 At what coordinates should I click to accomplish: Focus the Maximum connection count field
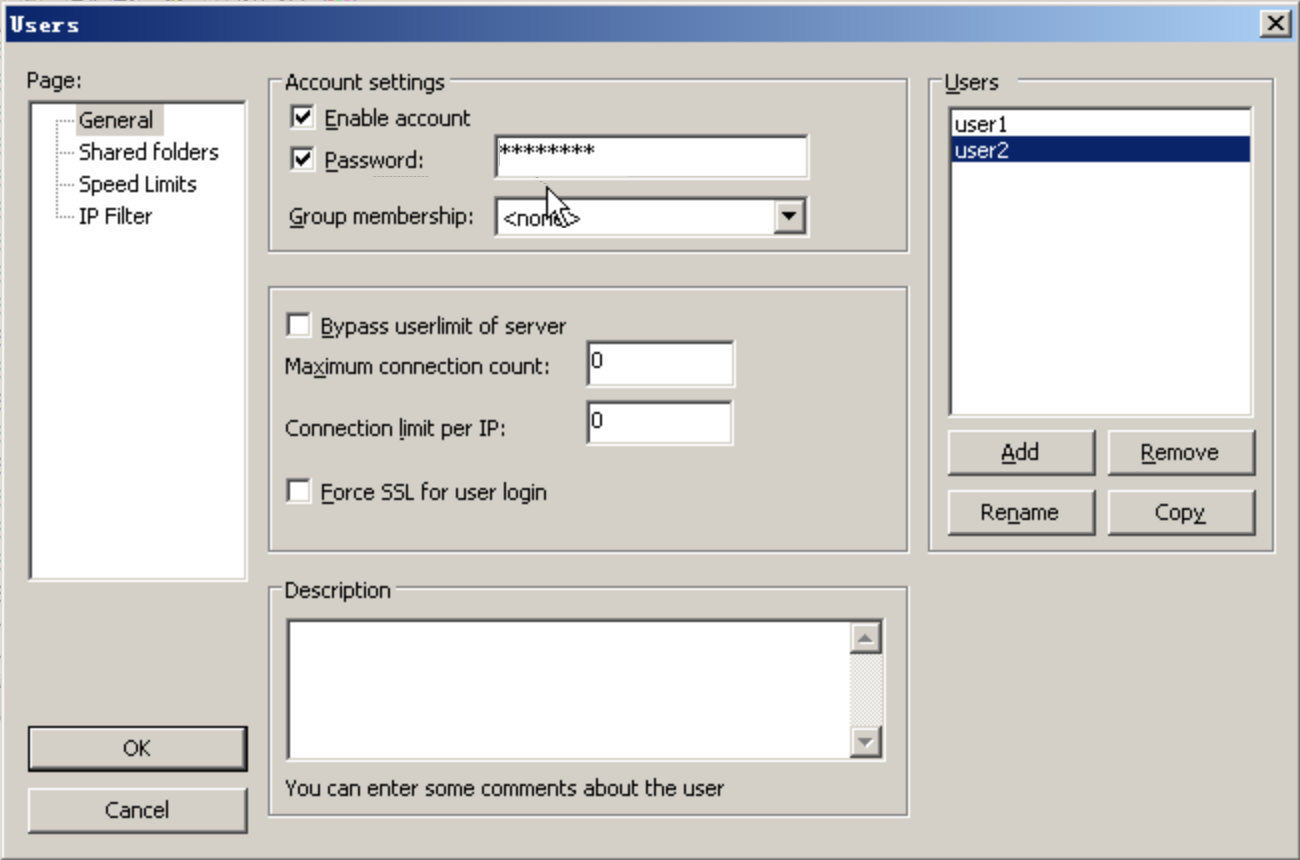coord(660,364)
